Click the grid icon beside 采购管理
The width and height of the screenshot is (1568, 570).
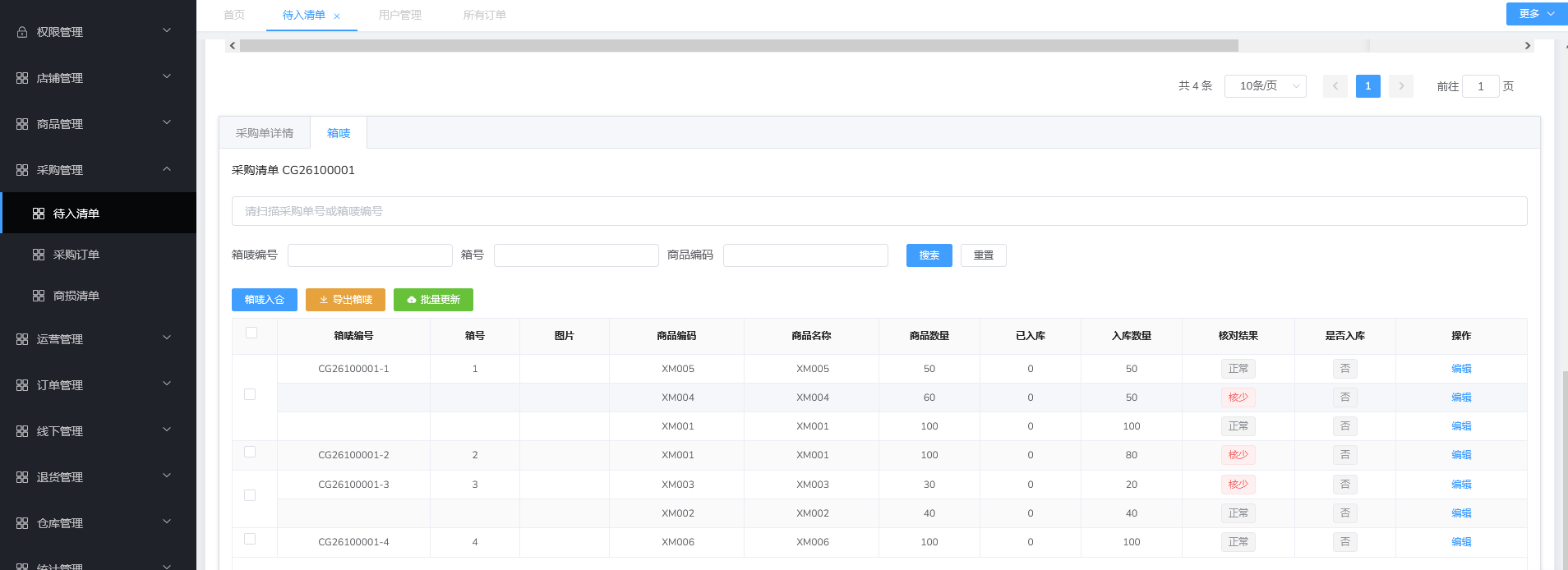[22, 170]
